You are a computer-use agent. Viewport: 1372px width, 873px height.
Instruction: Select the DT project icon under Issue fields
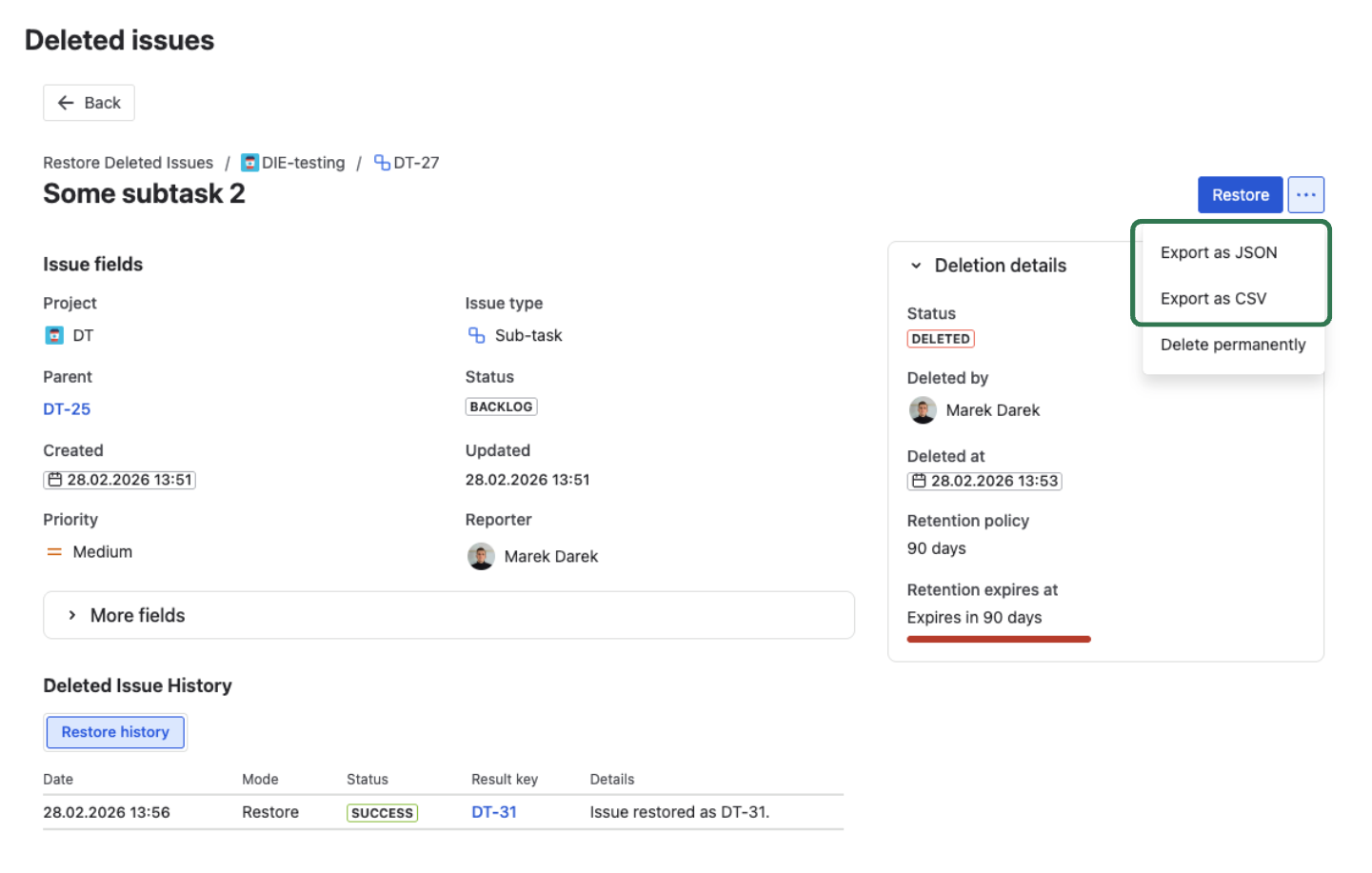[53, 335]
